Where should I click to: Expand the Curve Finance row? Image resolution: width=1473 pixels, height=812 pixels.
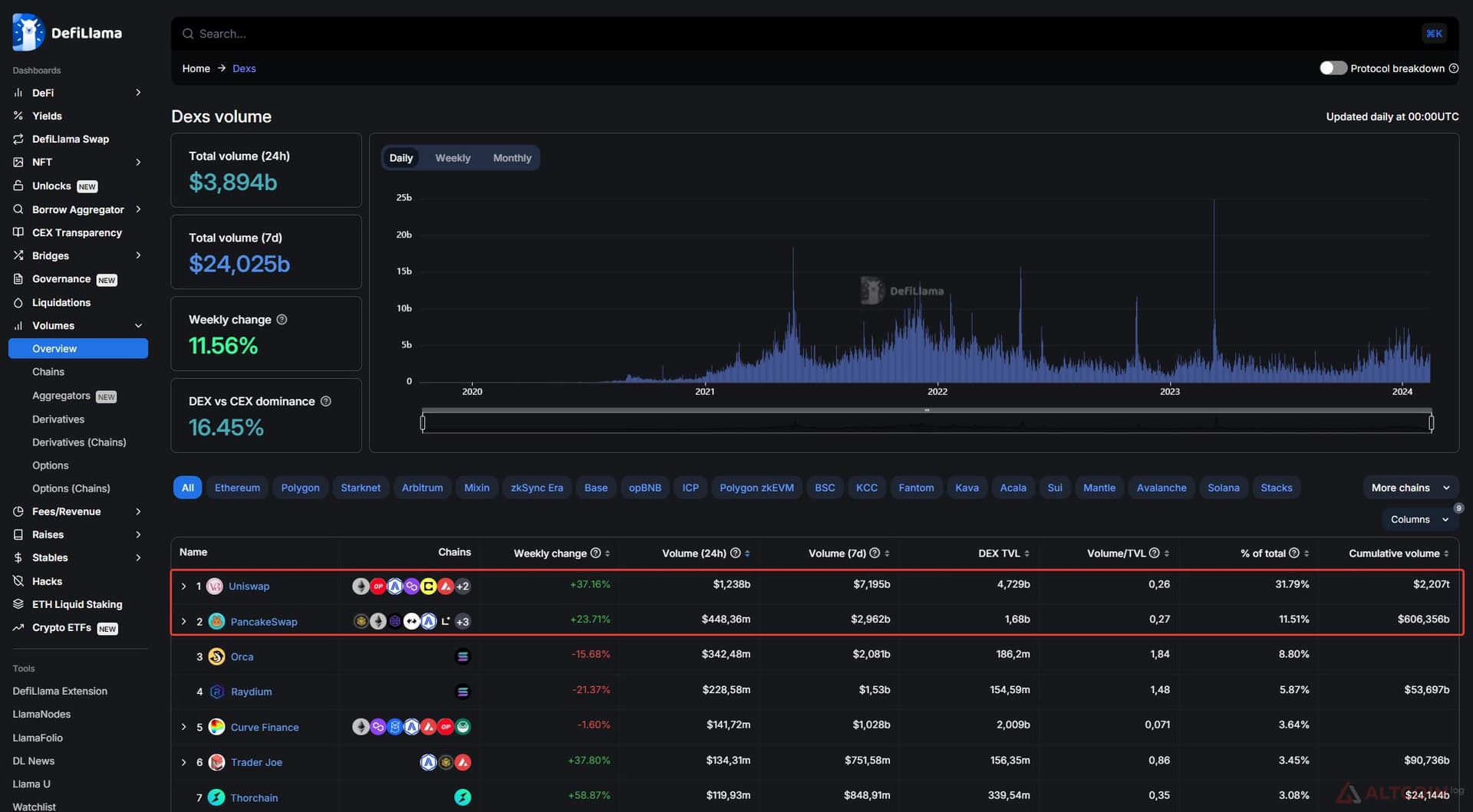[x=183, y=727]
